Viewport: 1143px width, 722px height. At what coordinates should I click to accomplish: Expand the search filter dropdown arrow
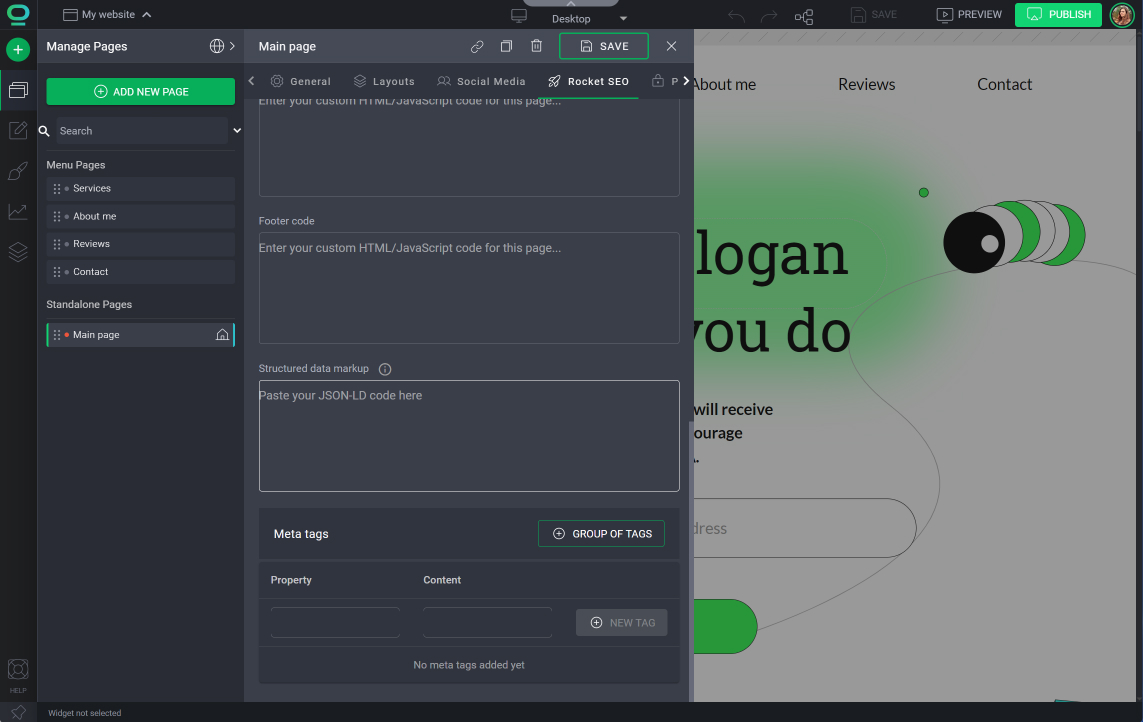237,131
